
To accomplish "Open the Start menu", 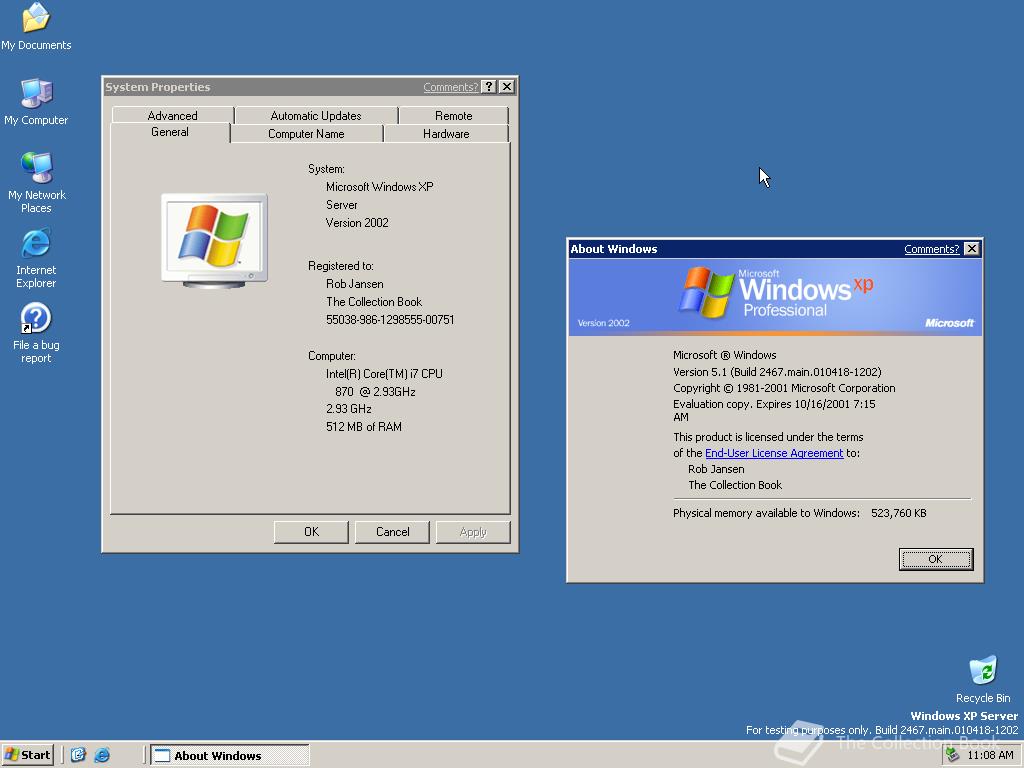I will coord(27,755).
